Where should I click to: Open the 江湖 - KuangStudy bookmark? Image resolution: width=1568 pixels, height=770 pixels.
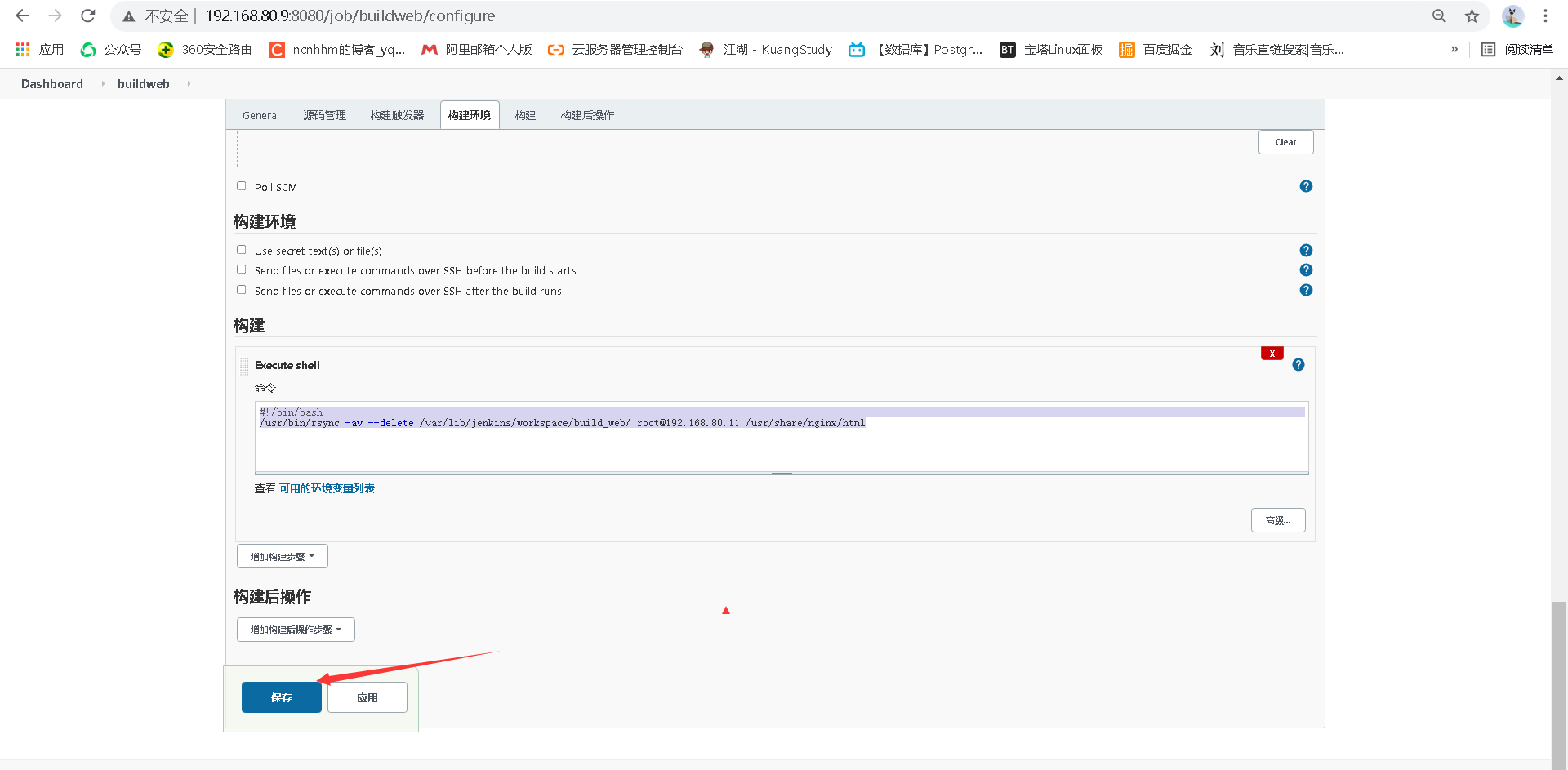[x=777, y=49]
